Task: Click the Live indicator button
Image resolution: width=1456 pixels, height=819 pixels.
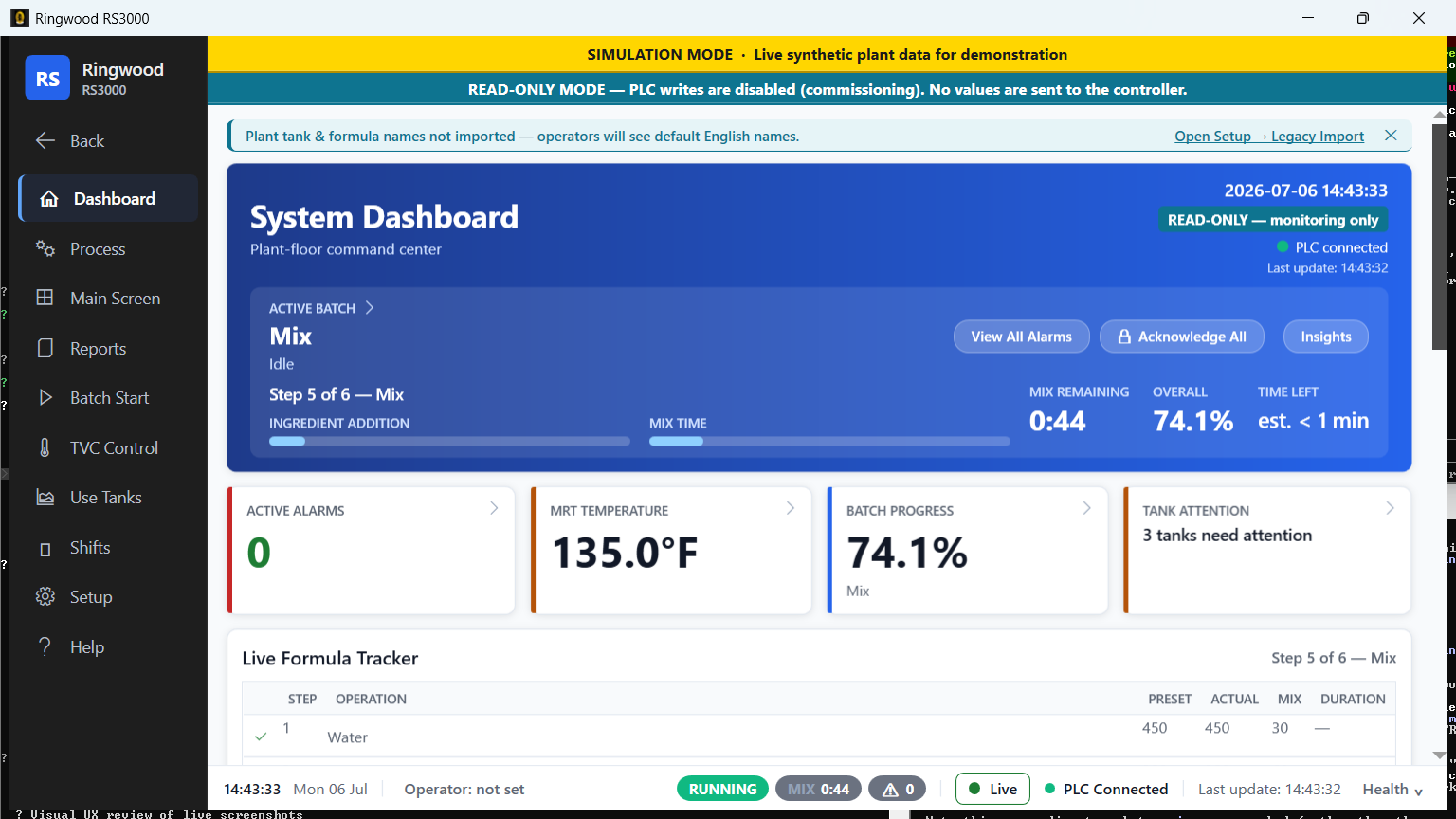Action: click(992, 789)
